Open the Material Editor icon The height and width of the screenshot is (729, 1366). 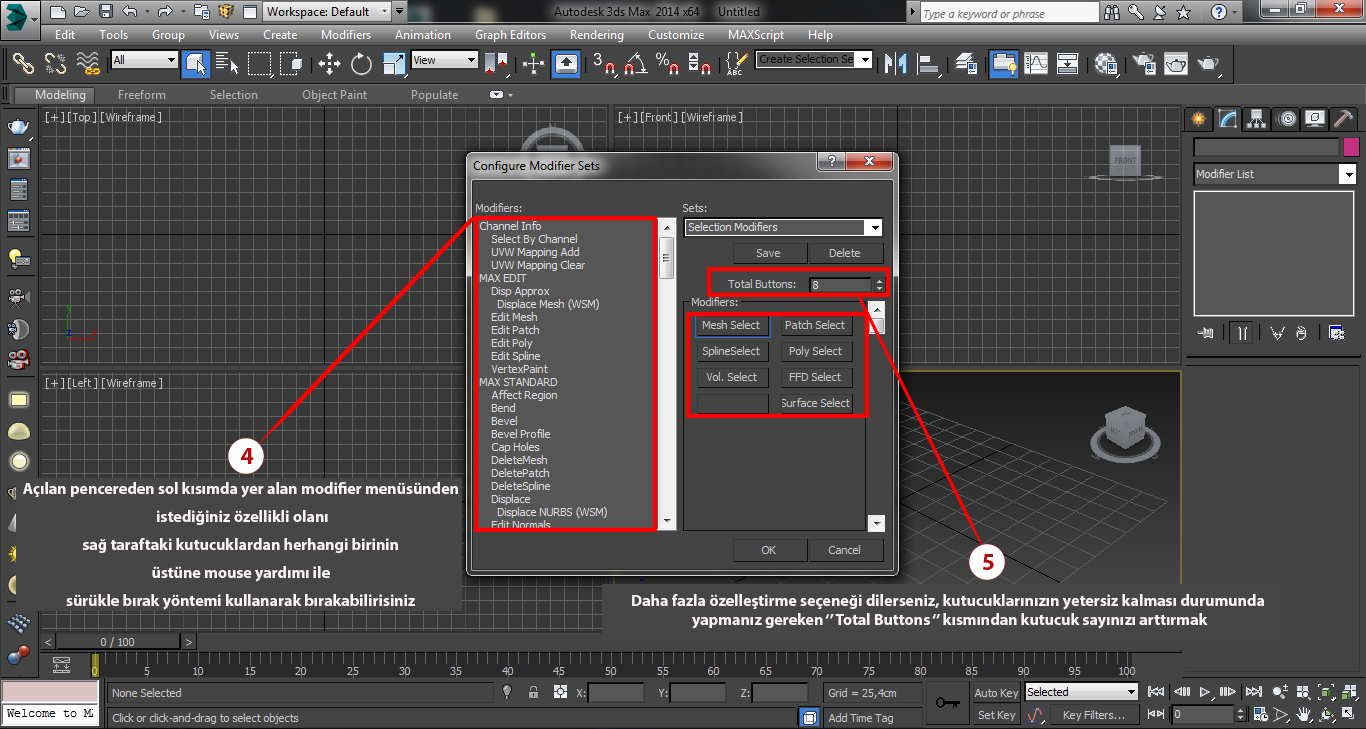[1106, 63]
